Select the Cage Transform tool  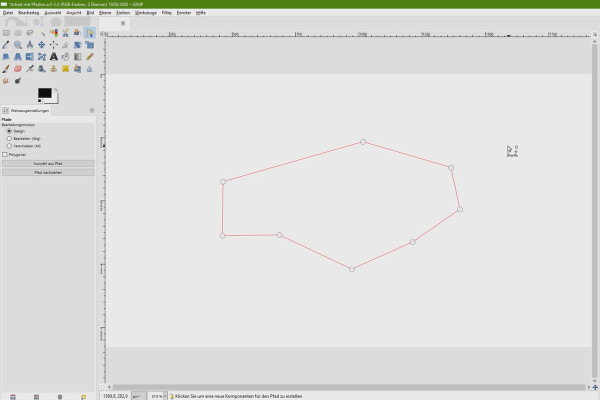click(42, 57)
